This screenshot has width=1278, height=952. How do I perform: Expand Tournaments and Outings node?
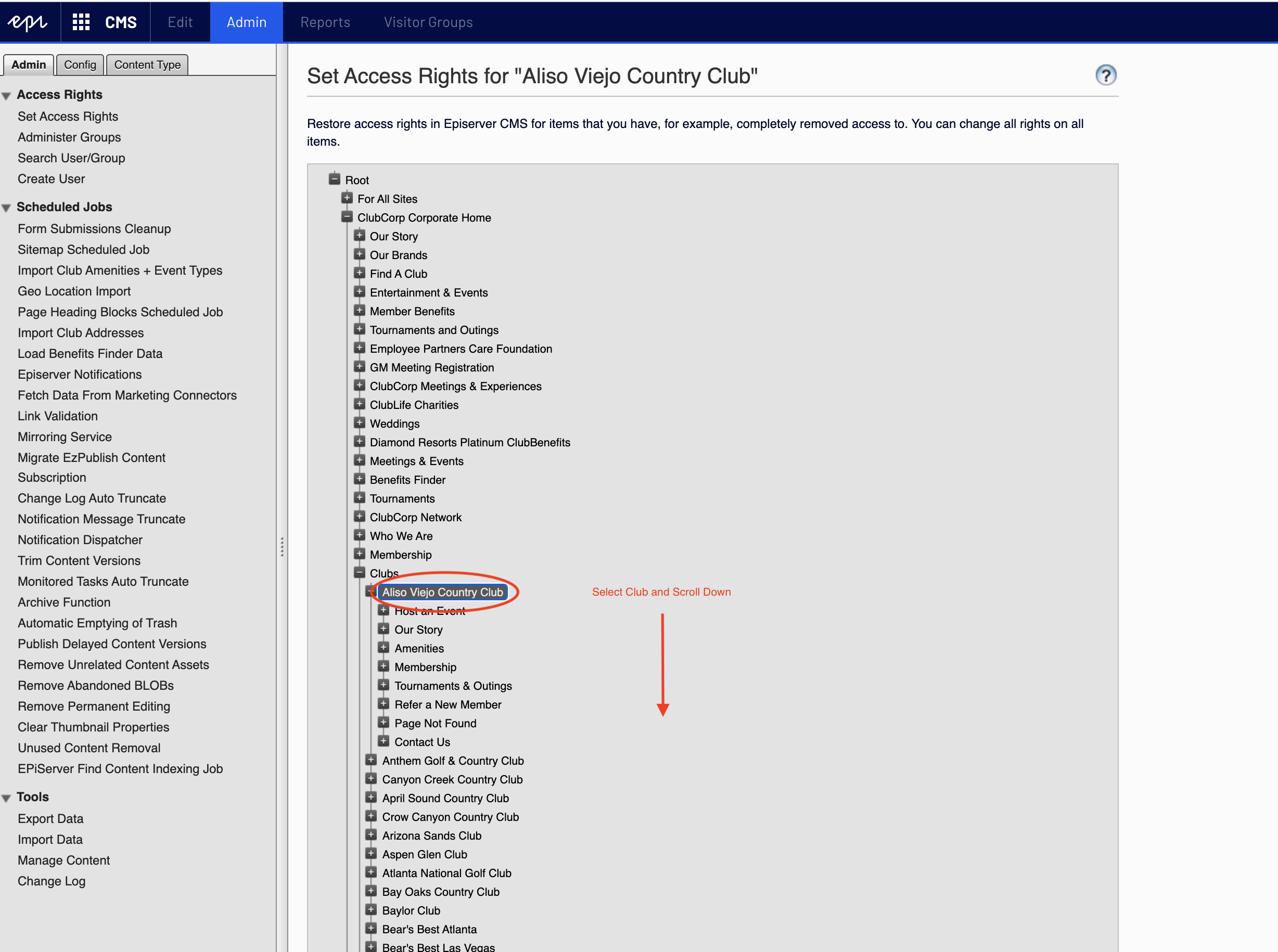pos(359,329)
